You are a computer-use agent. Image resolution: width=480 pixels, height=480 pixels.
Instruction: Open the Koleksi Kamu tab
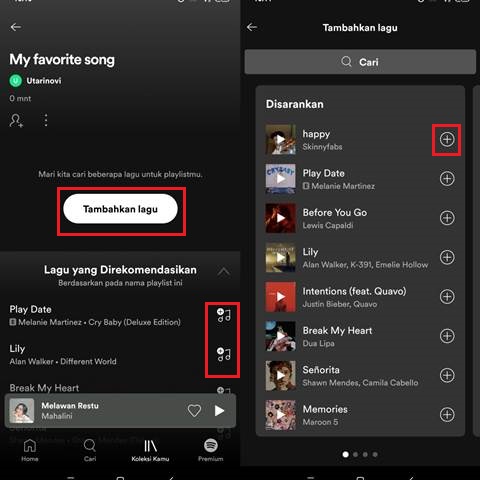pyautogui.click(x=150, y=450)
